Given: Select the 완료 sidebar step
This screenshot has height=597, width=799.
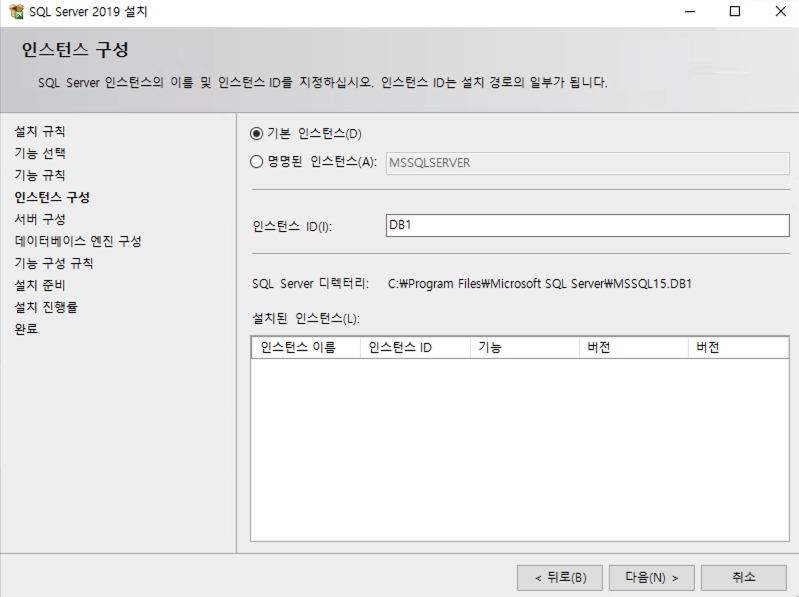Looking at the screenshot, I should click(x=26, y=329).
